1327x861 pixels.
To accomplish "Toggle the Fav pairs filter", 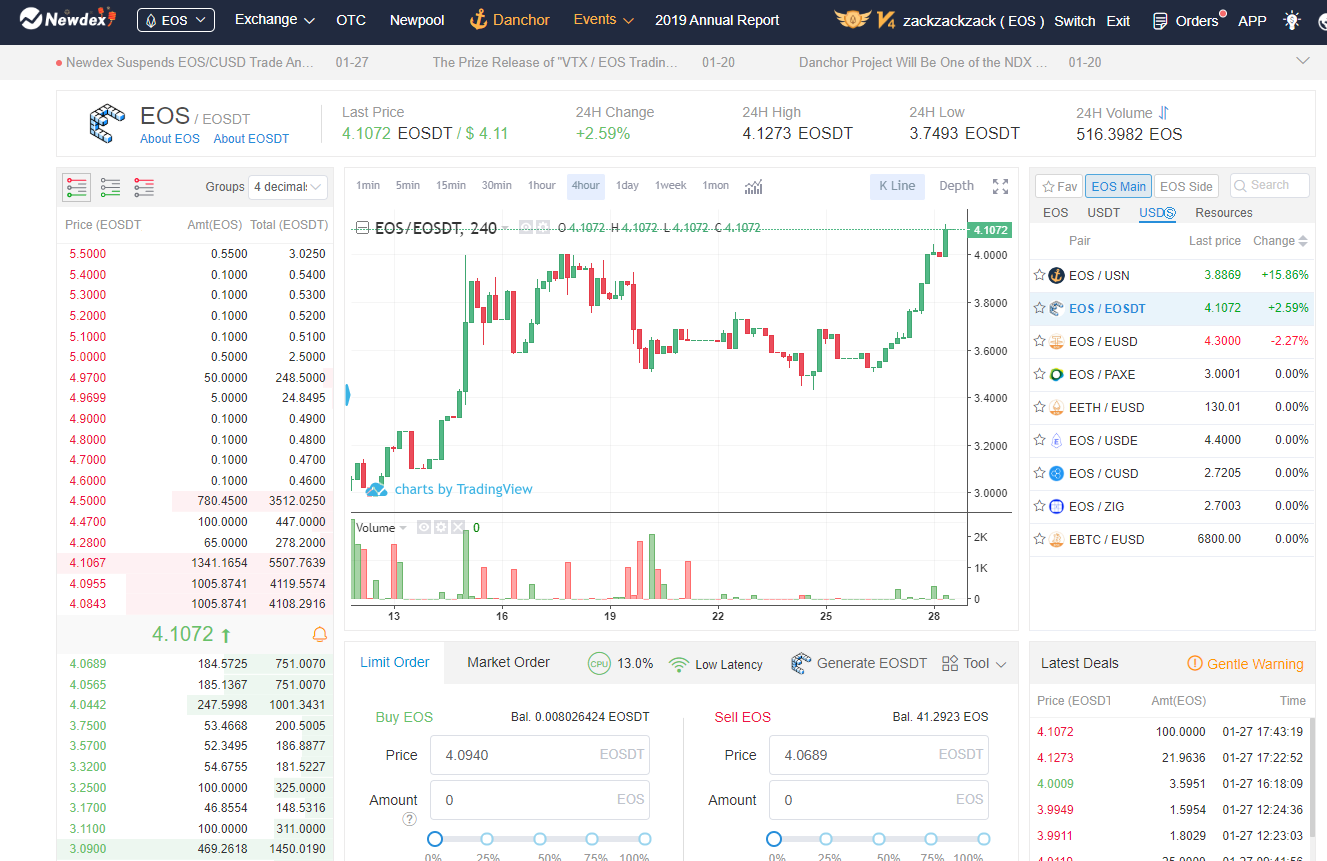I will click(x=1058, y=186).
